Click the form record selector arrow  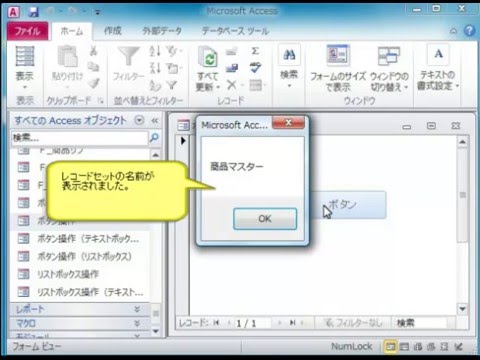tap(183, 141)
